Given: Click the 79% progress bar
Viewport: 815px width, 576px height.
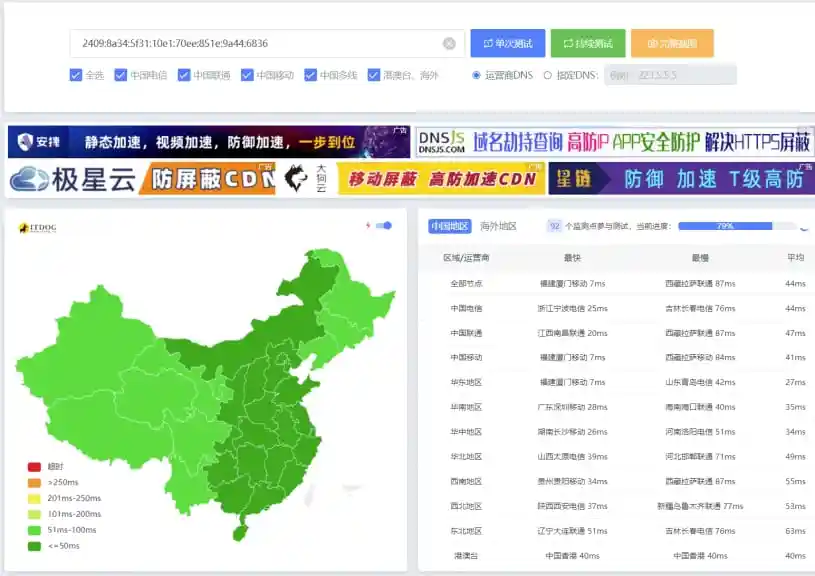Looking at the screenshot, I should tap(723, 226).
